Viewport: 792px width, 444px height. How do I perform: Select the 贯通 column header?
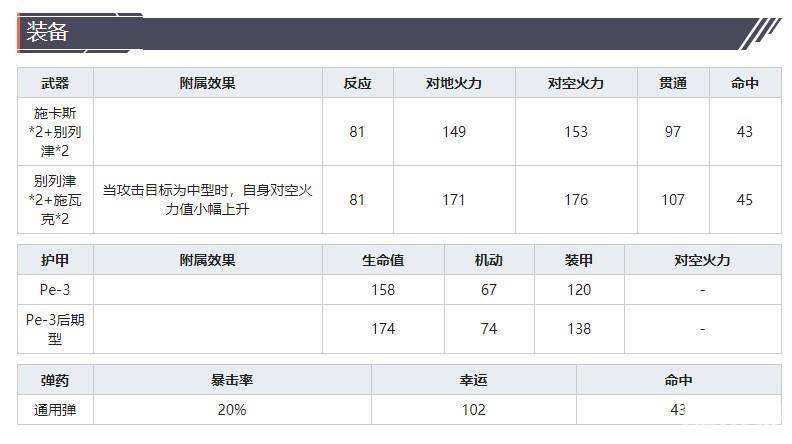[673, 83]
